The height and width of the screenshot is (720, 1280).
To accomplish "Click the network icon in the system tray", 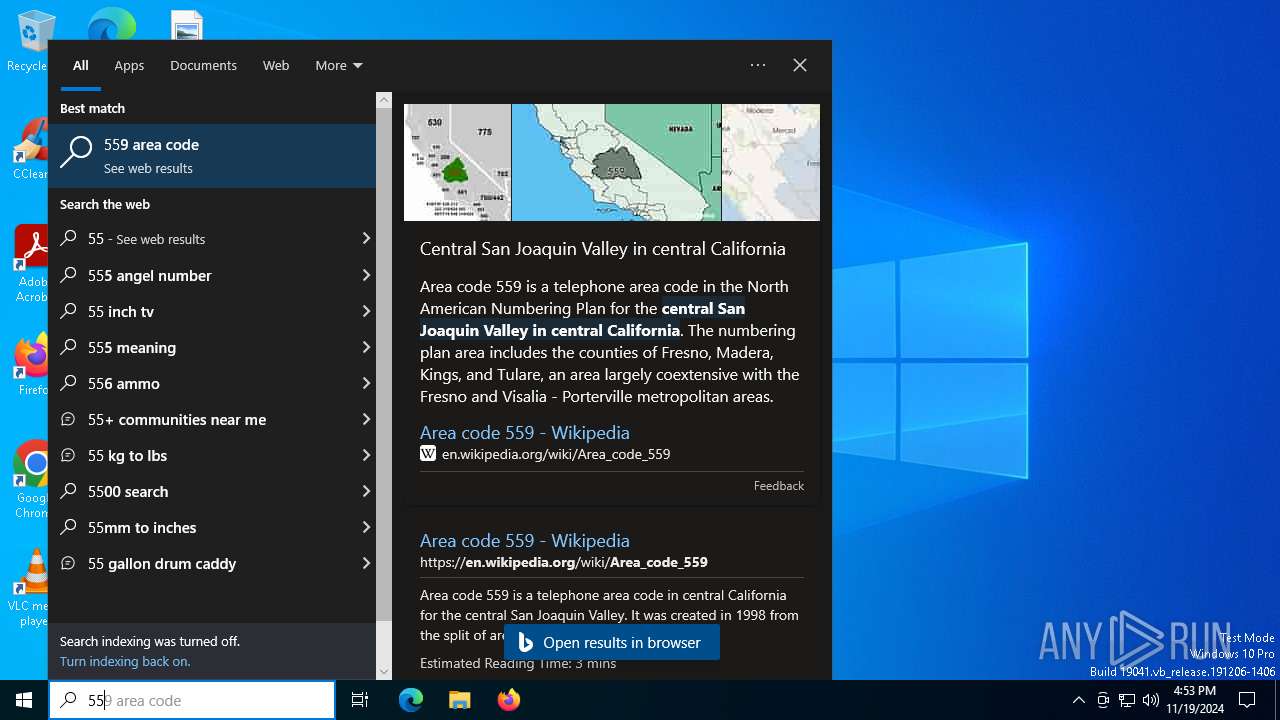I will [x=1127, y=700].
